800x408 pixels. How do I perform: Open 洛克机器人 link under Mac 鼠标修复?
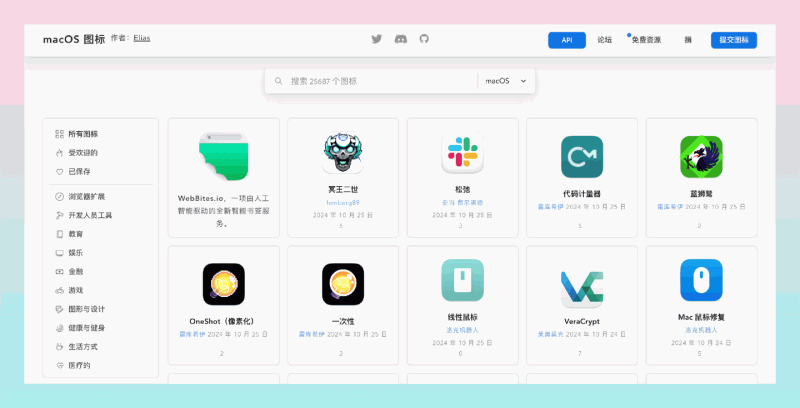[701, 330]
